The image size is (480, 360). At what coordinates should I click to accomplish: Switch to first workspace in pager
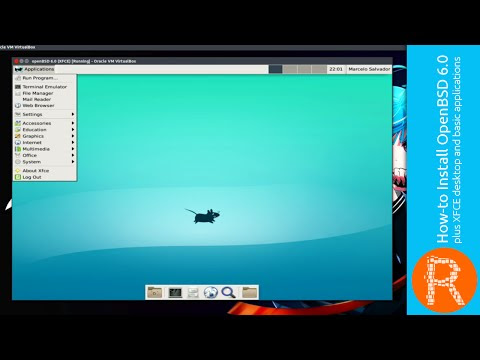[276, 69]
